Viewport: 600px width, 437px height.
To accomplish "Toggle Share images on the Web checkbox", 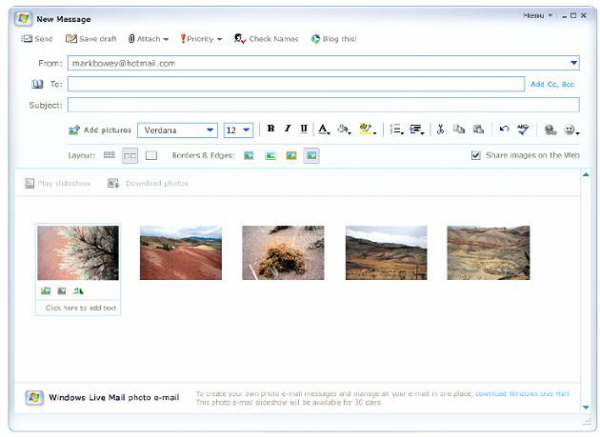I will tap(476, 155).
